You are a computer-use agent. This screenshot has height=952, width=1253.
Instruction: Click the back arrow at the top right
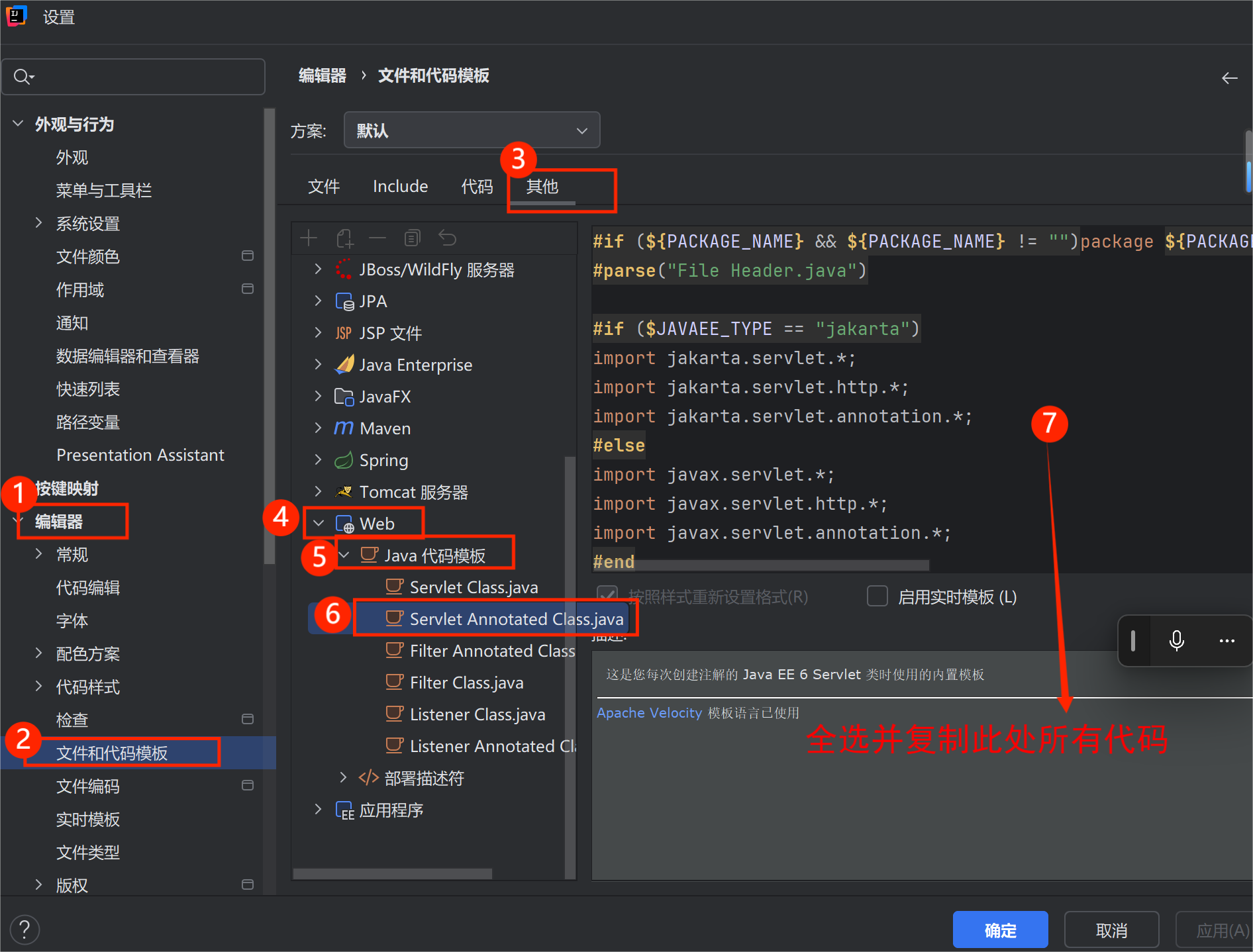point(1229,77)
